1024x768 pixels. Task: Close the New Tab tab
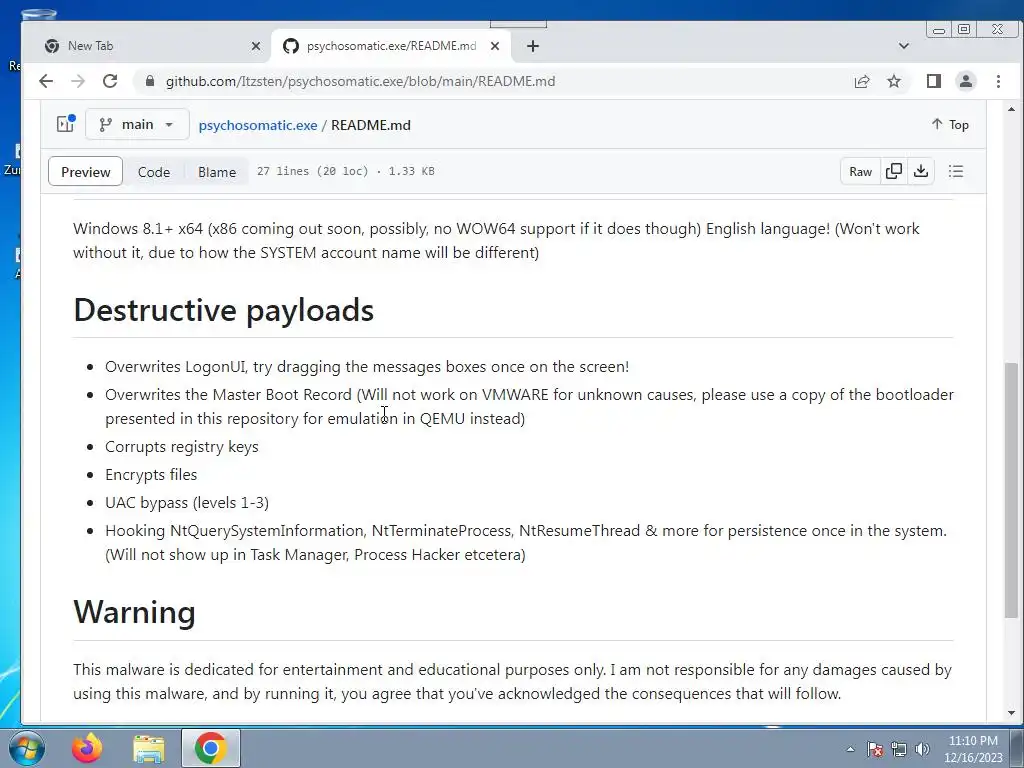point(255,46)
